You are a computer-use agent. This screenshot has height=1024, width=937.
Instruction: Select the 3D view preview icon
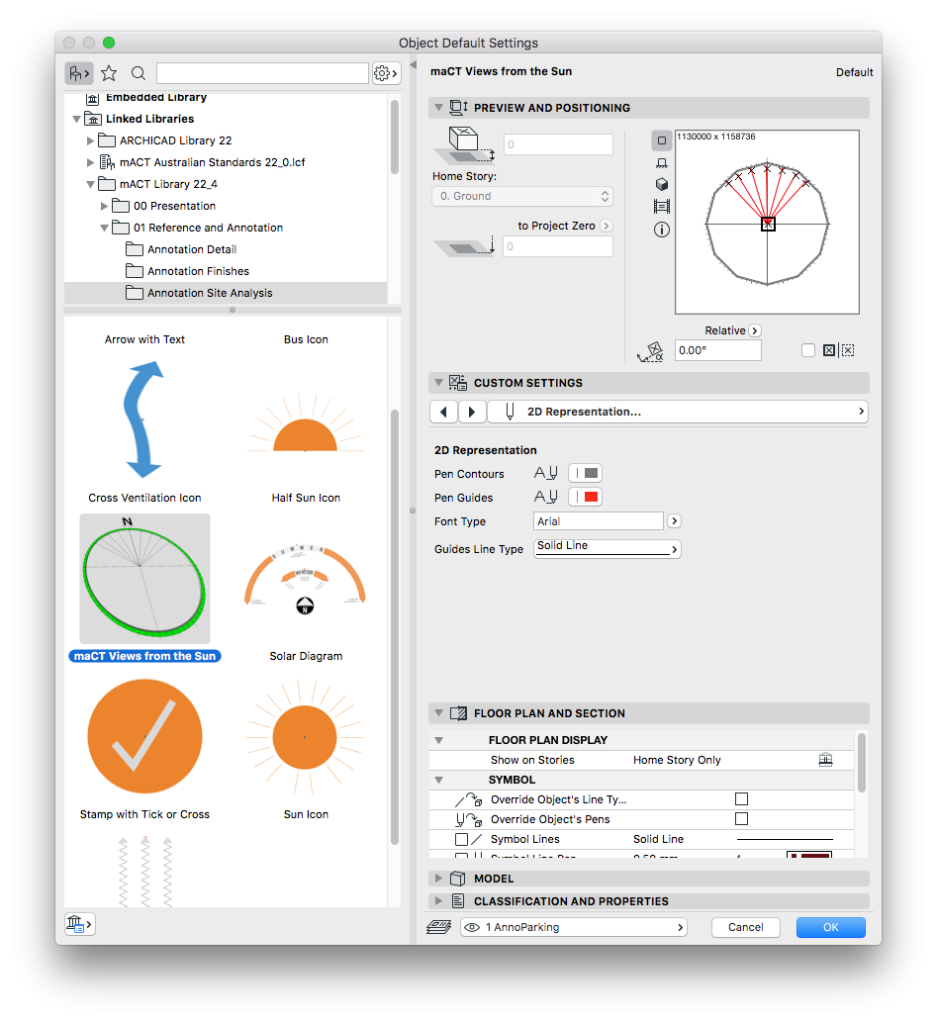click(x=661, y=184)
